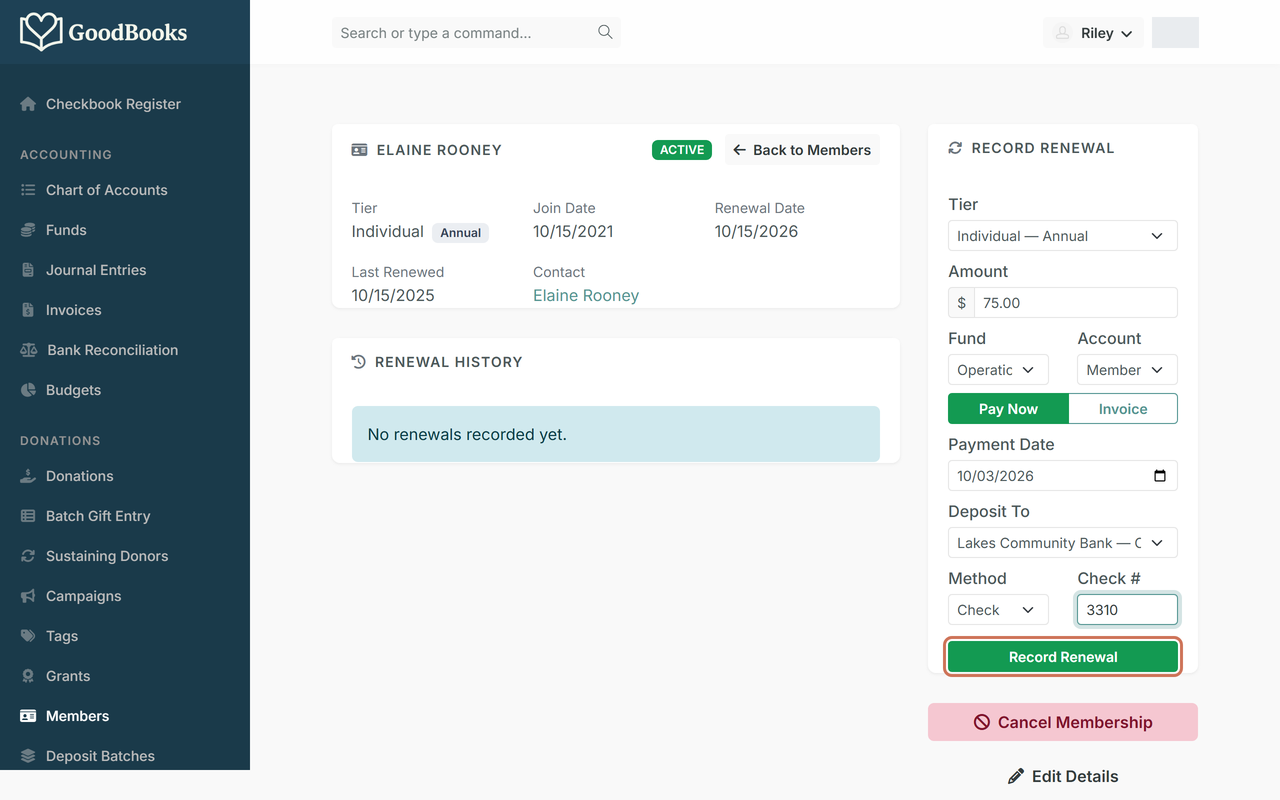1280x800 pixels.
Task: Click the Checkbook Register home icon
Action: click(x=28, y=104)
